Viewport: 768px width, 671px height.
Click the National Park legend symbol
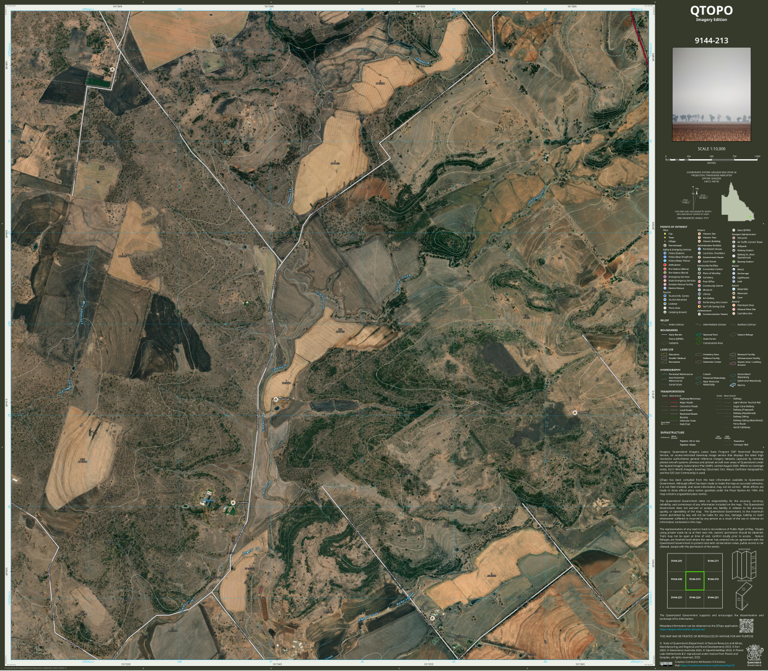(x=698, y=335)
